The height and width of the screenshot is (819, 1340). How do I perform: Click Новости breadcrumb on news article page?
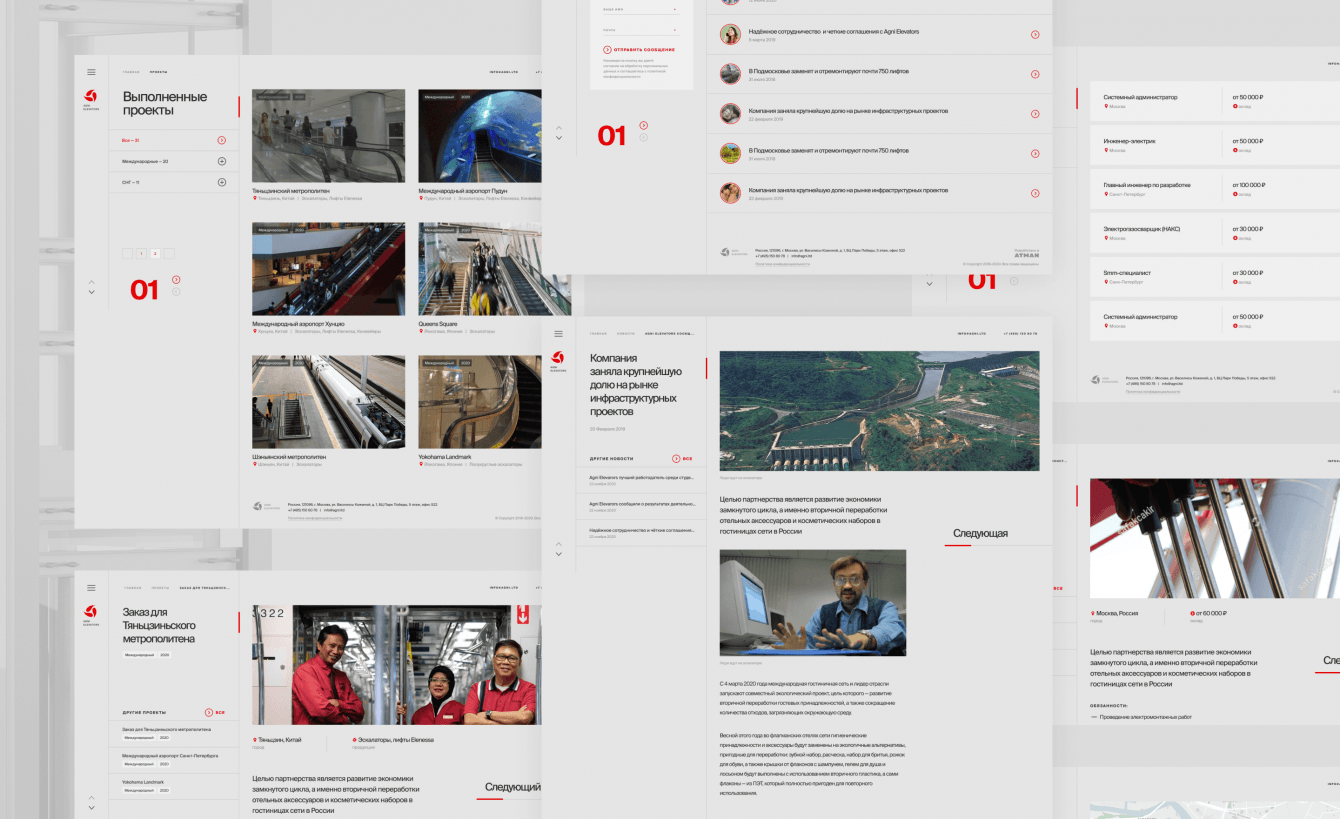[626, 333]
